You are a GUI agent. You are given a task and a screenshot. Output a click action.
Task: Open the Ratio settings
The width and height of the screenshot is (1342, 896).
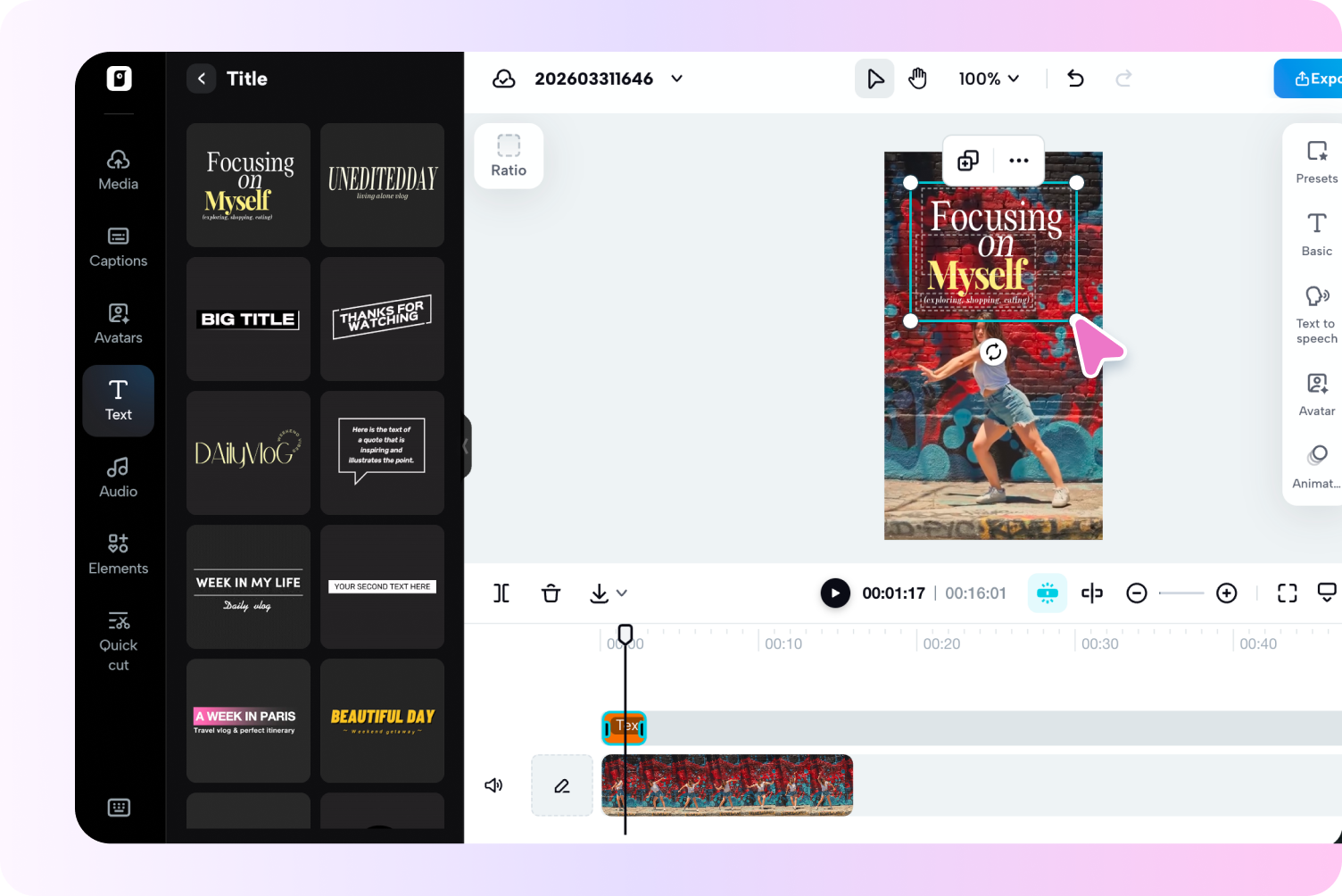[508, 155]
